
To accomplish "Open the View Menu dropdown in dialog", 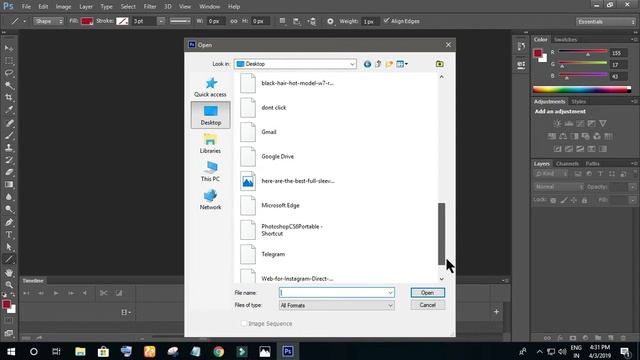I will pyautogui.click(x=402, y=64).
